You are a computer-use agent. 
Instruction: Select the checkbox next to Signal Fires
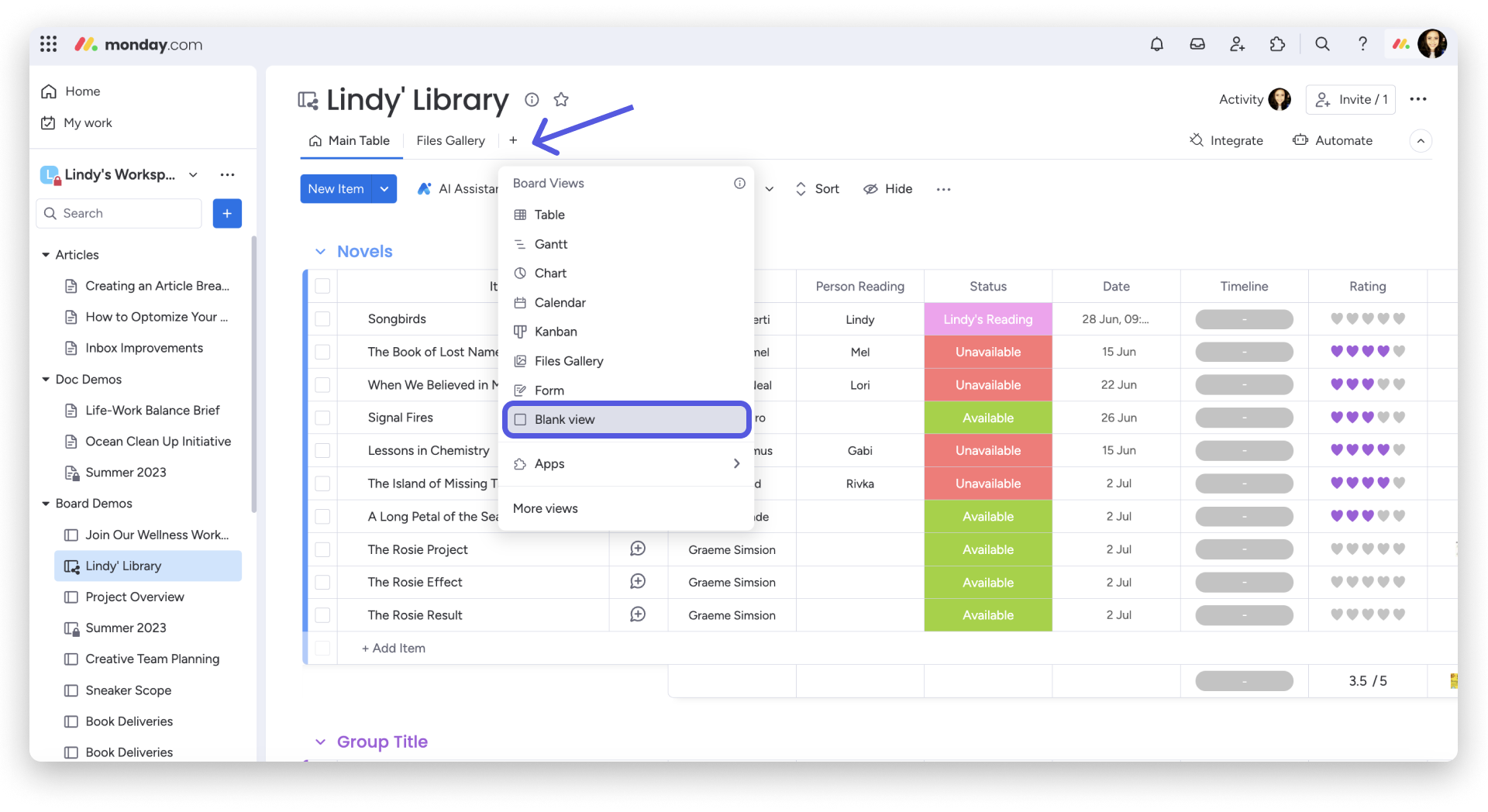(322, 418)
